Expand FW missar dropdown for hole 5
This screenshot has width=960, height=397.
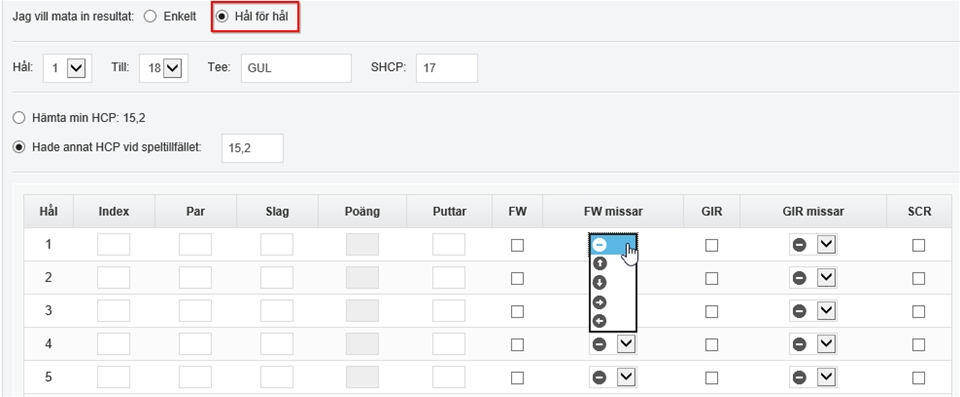(x=626, y=377)
